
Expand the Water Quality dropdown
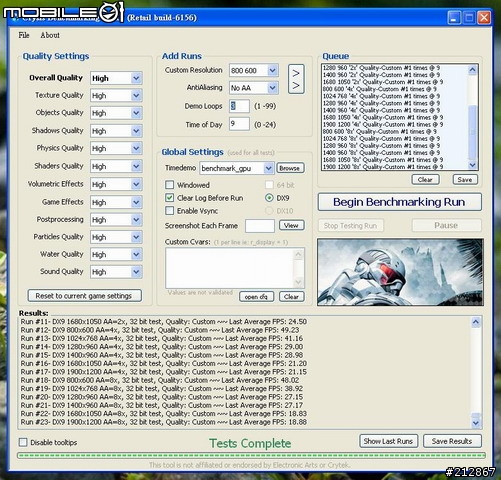136,254
